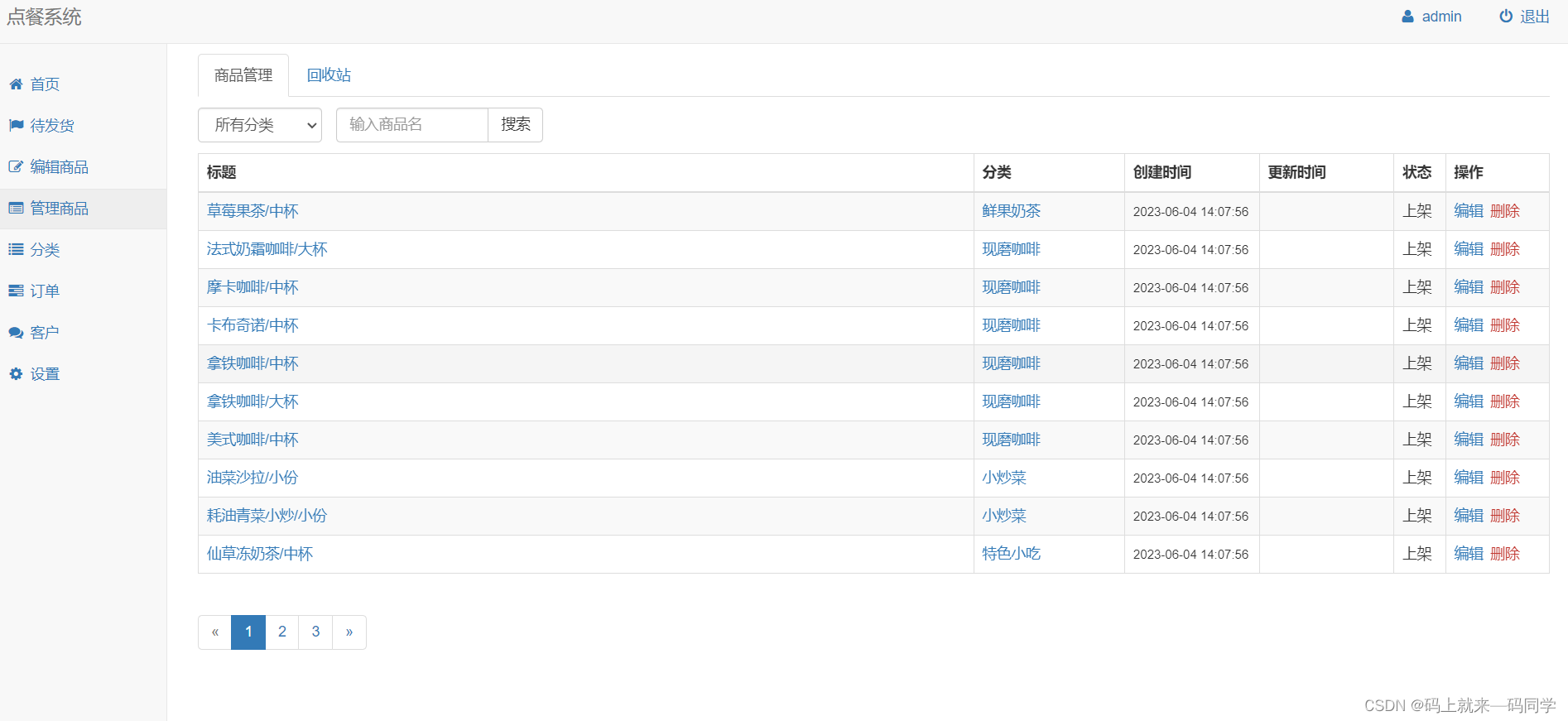This screenshot has height=721, width=1568.
Task: Click the power icon next to 退出
Action: click(1506, 17)
